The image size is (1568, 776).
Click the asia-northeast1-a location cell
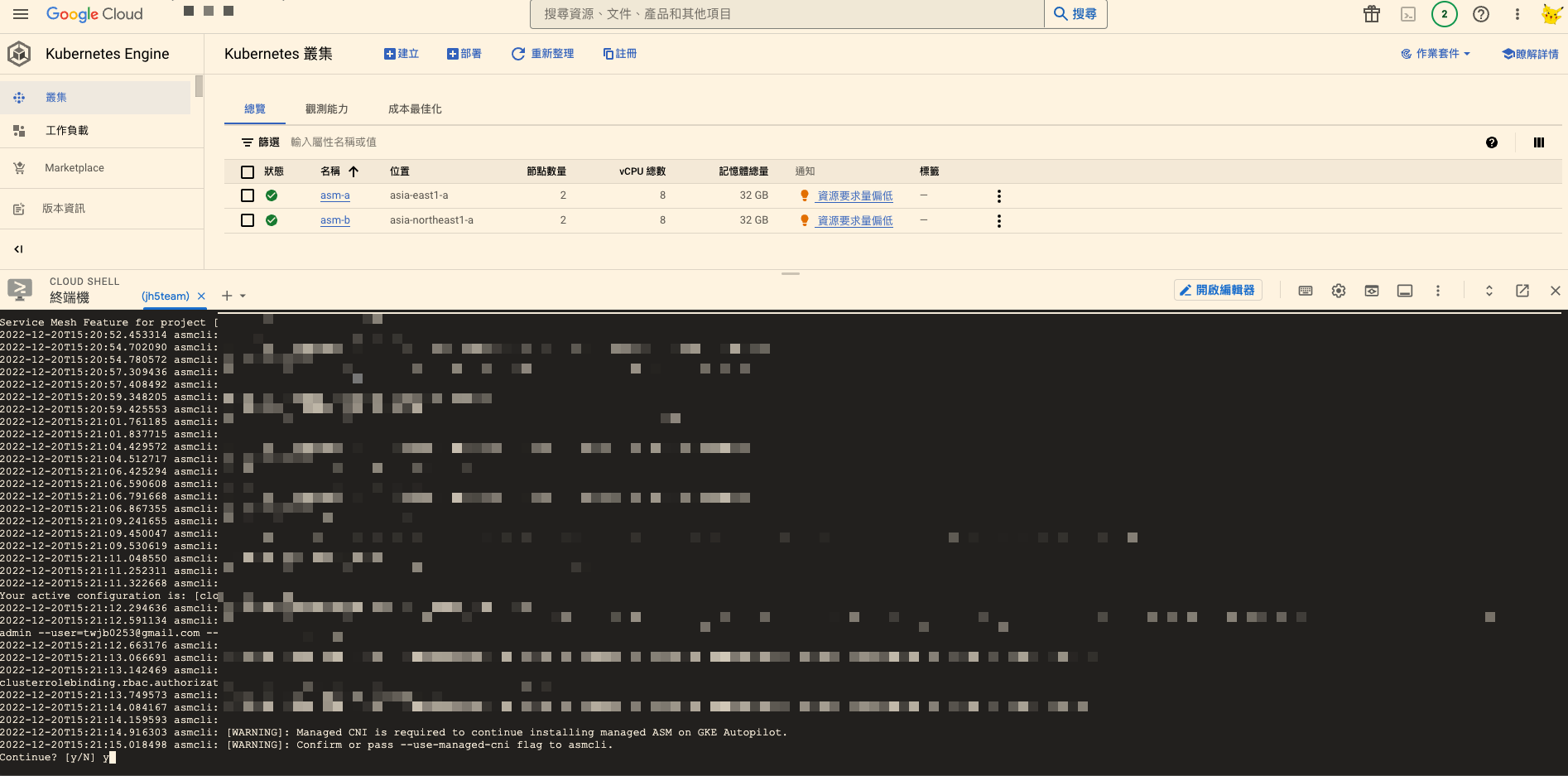(x=431, y=220)
